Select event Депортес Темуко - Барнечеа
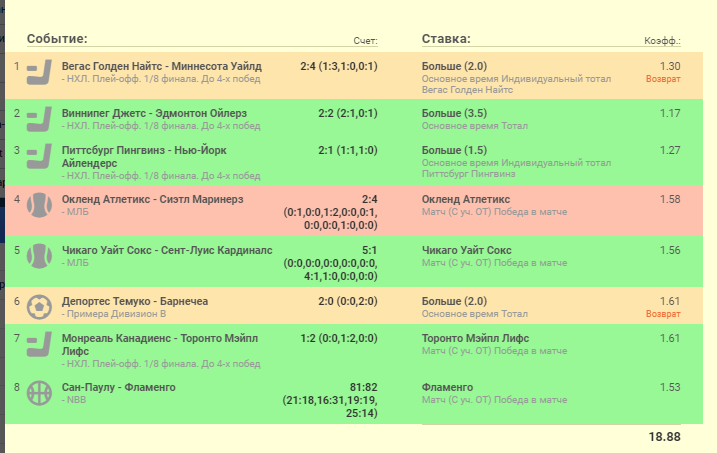The height and width of the screenshot is (453, 717). pos(135,301)
